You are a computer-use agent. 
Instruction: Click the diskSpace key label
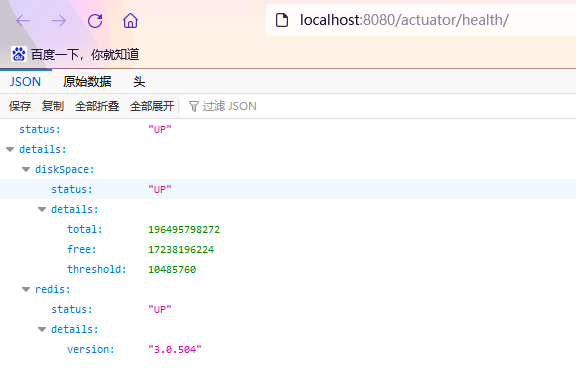[x=65, y=169]
